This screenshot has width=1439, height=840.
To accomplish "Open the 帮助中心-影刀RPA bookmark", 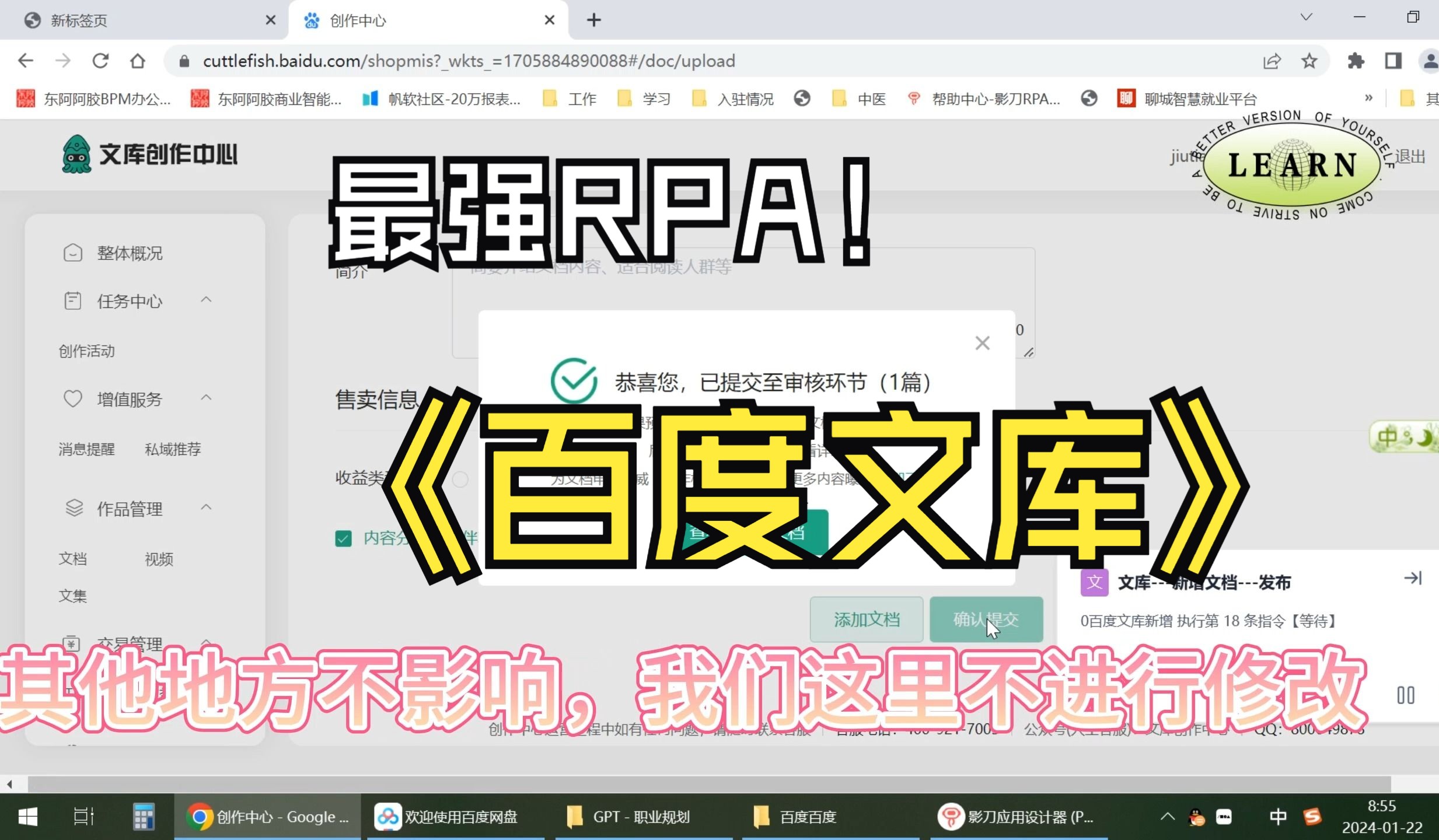I will [x=984, y=99].
